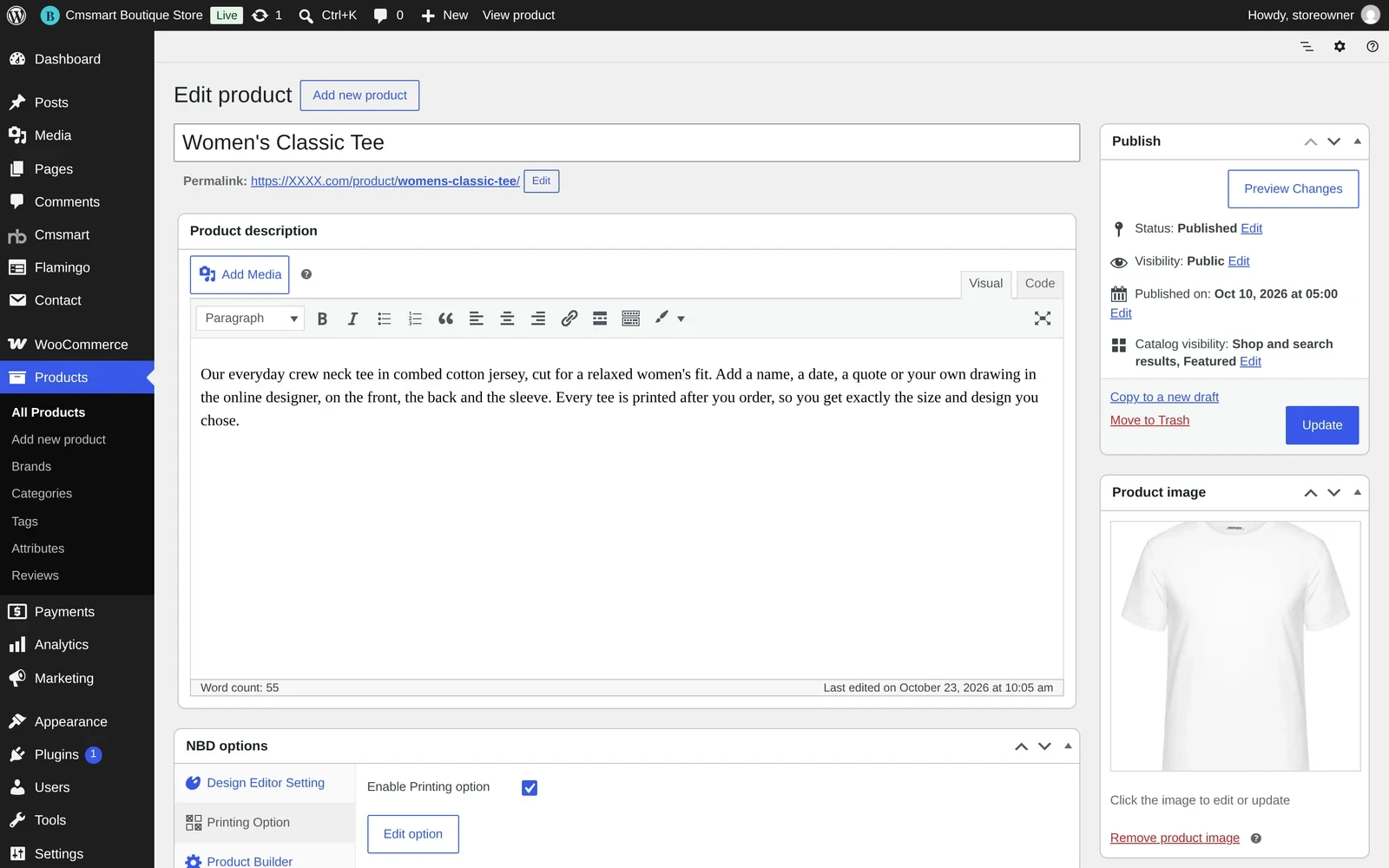The width and height of the screenshot is (1389, 868).
Task: Open the Printing Option tab
Action: 265,823
